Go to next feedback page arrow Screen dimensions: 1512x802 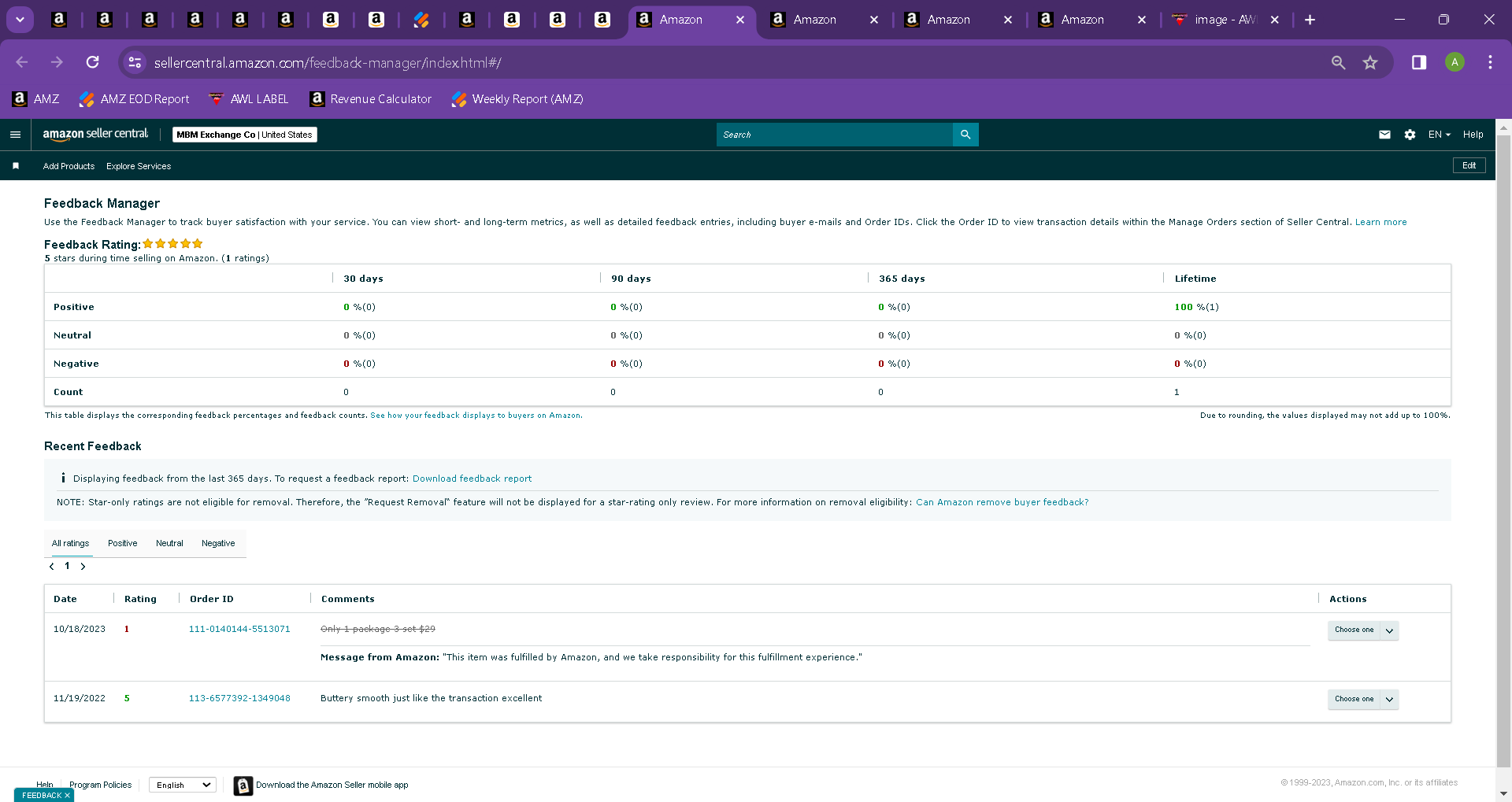83,567
